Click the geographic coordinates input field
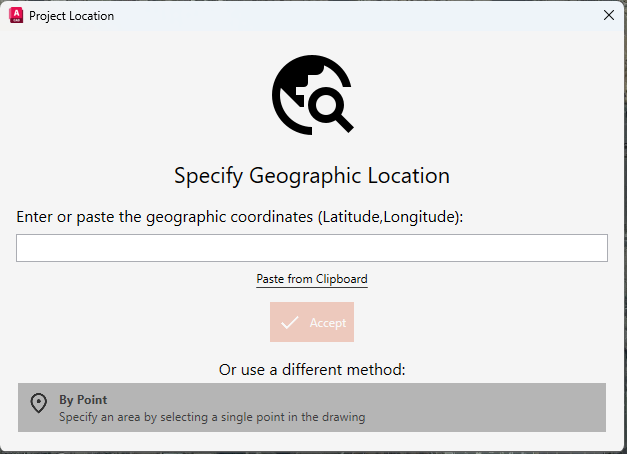Image resolution: width=627 pixels, height=454 pixels. click(x=312, y=248)
